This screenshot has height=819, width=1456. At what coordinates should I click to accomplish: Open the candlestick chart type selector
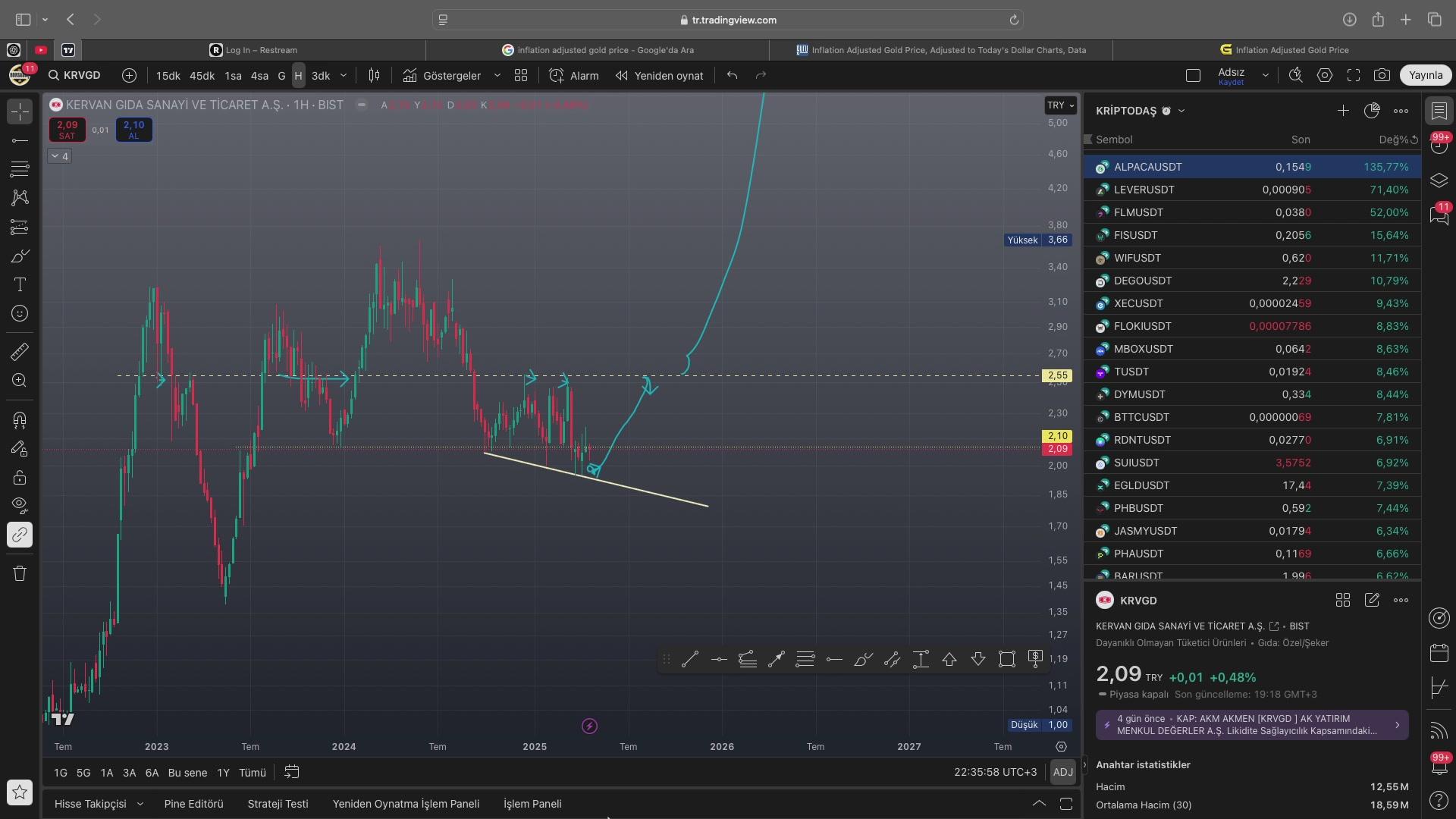(x=374, y=75)
